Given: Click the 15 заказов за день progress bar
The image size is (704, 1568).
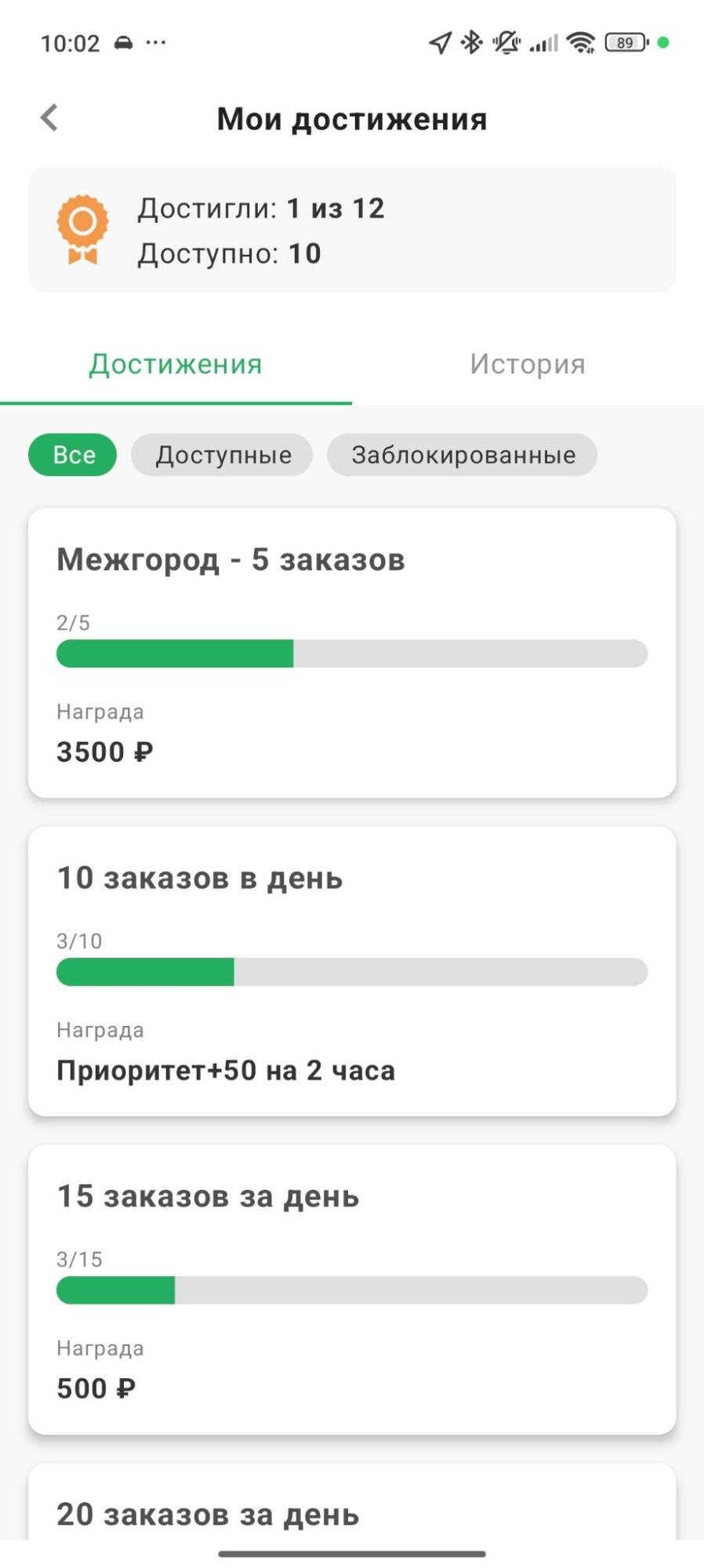Looking at the screenshot, I should 352,1290.
